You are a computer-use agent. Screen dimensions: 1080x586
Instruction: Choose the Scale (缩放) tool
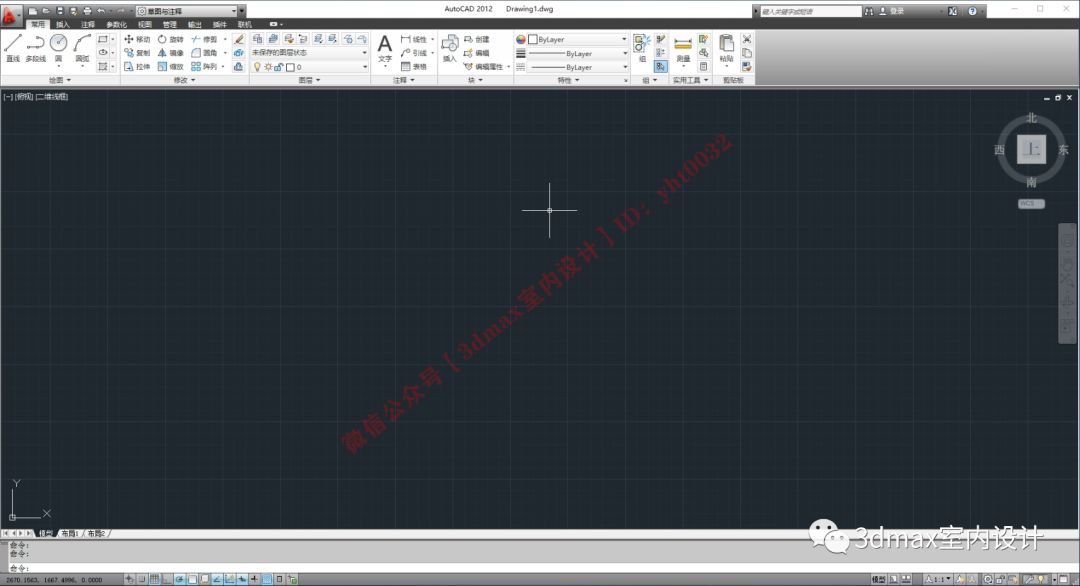point(170,67)
